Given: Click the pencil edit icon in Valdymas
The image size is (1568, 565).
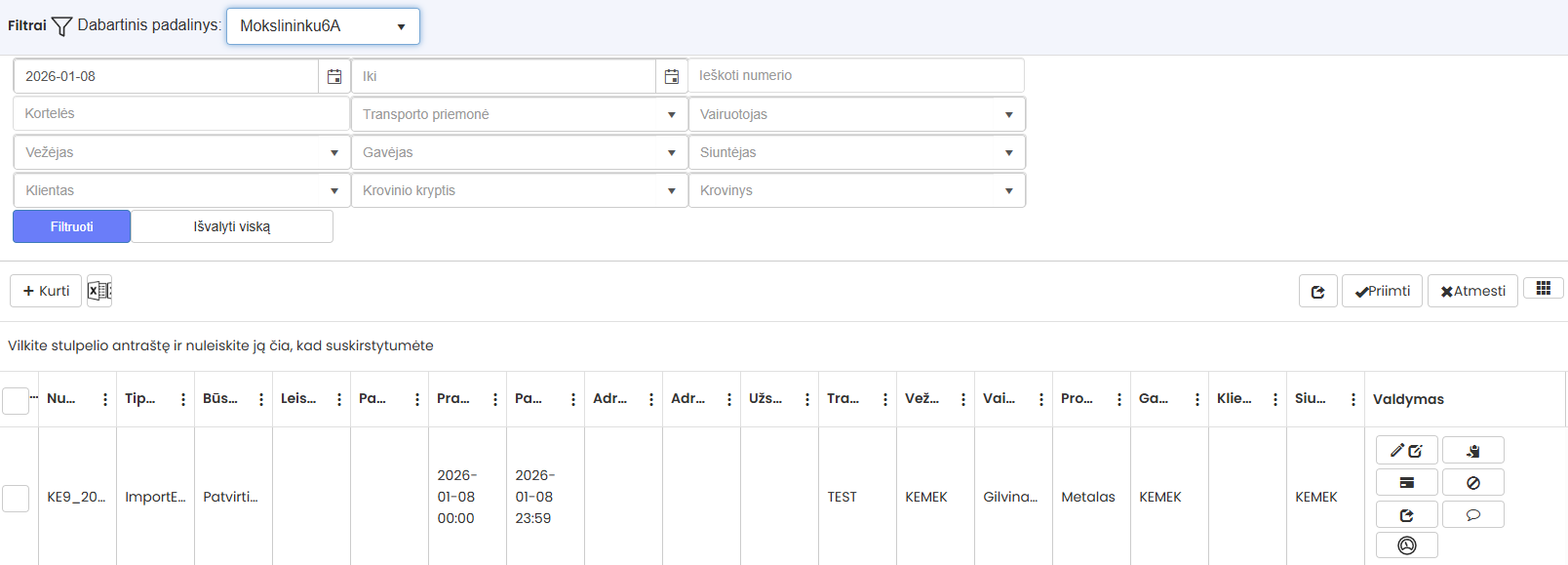Looking at the screenshot, I should point(1406,450).
